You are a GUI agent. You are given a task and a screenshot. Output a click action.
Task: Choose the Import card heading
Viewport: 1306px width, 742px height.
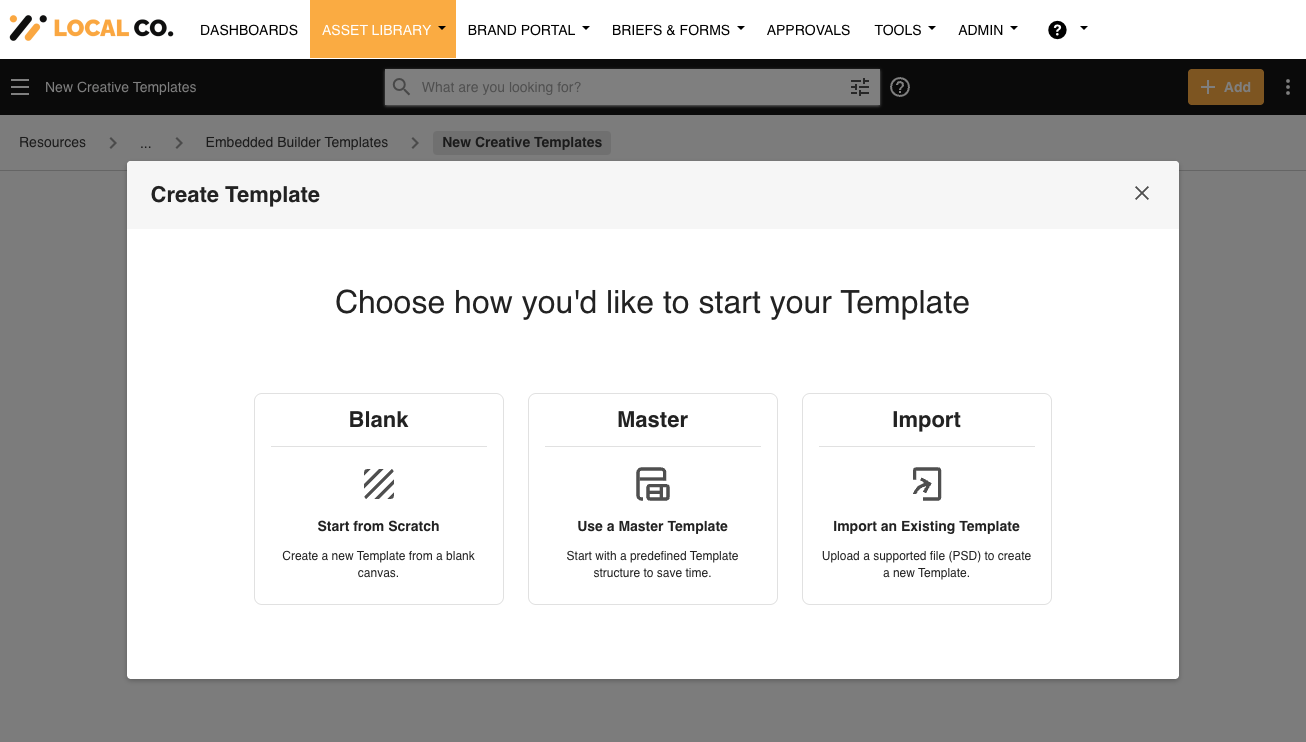[x=927, y=419]
